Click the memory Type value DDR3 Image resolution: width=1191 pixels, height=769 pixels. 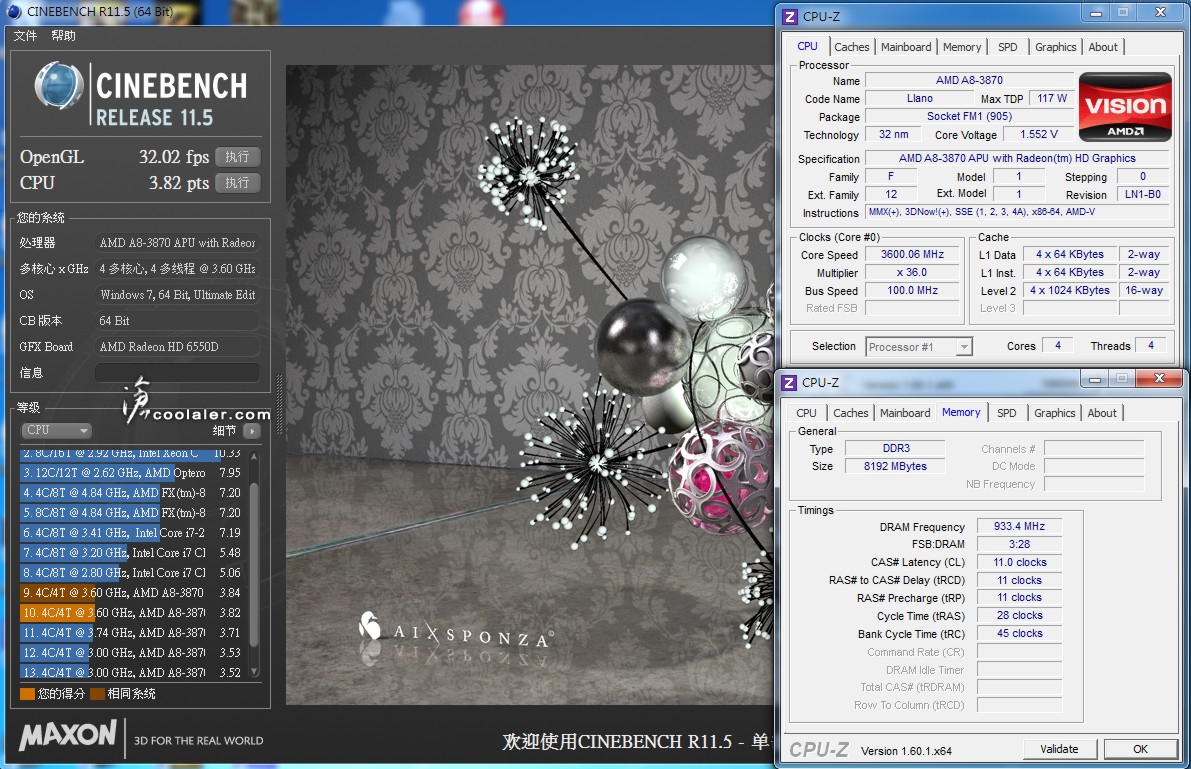pos(896,448)
